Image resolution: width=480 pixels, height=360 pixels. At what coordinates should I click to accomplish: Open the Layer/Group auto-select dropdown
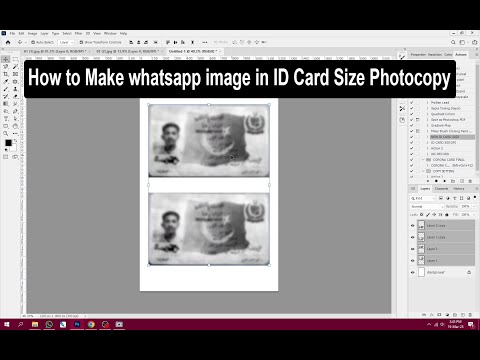(x=66, y=42)
